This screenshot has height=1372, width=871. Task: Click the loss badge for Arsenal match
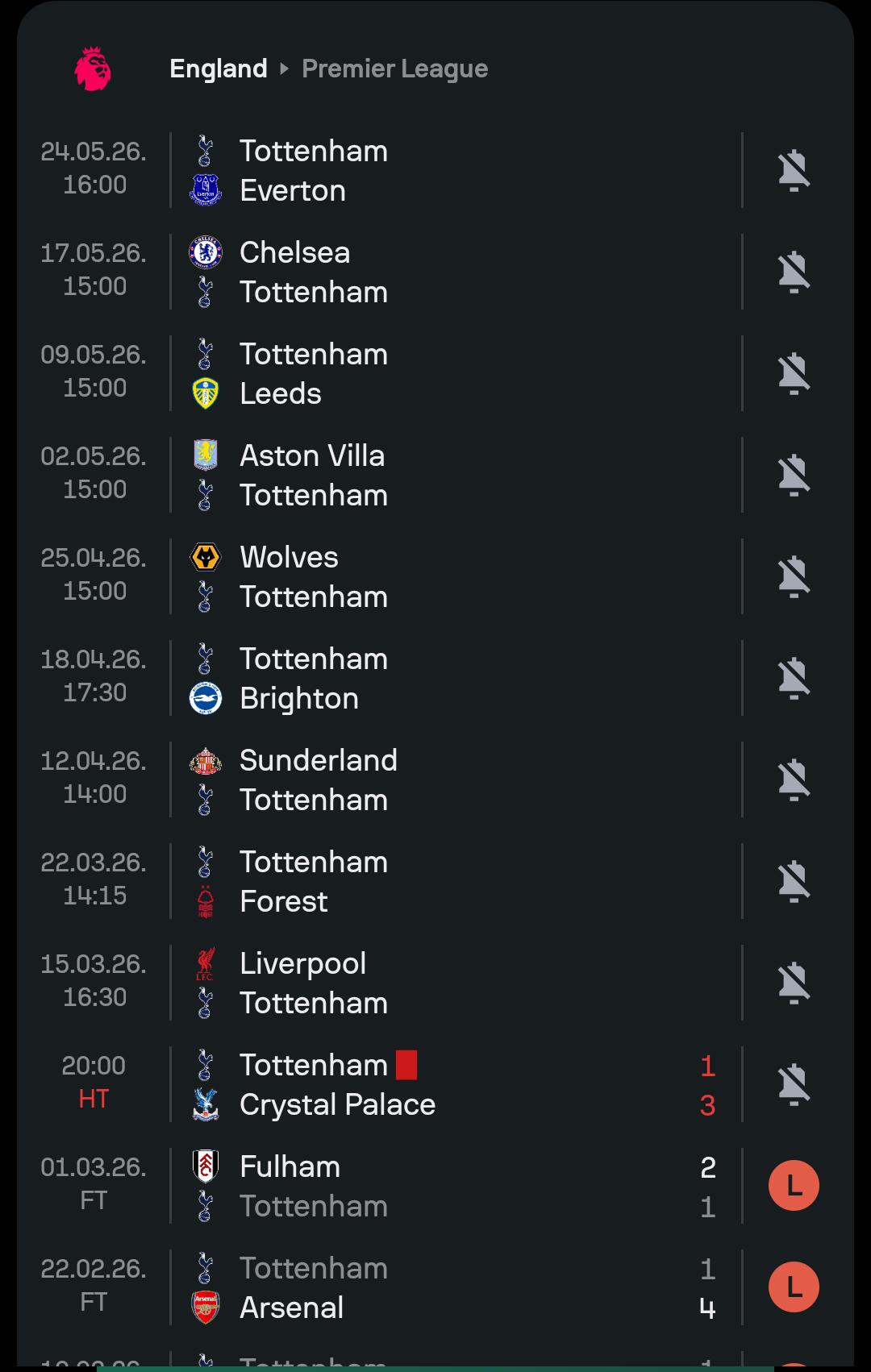(x=794, y=1287)
